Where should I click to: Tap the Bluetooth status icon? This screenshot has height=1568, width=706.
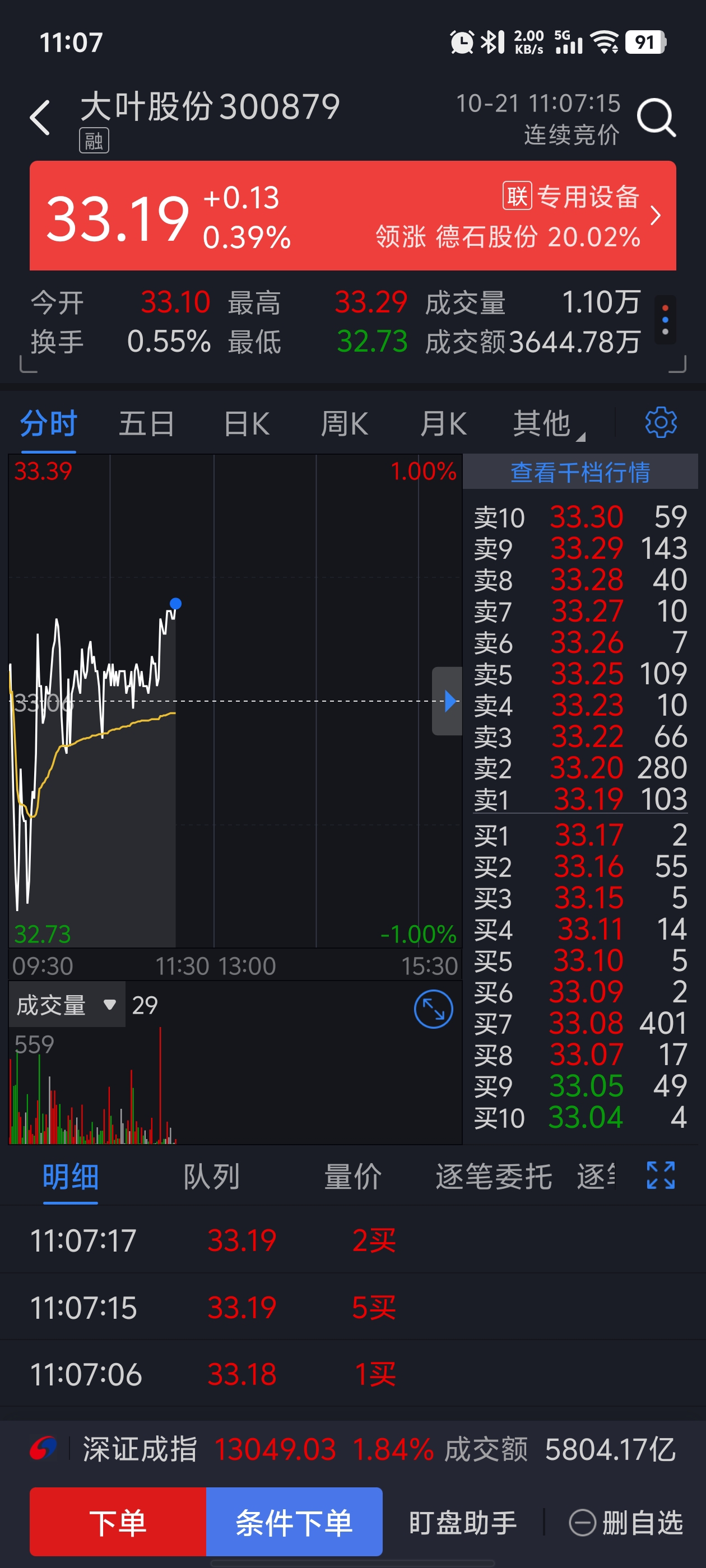click(x=492, y=43)
